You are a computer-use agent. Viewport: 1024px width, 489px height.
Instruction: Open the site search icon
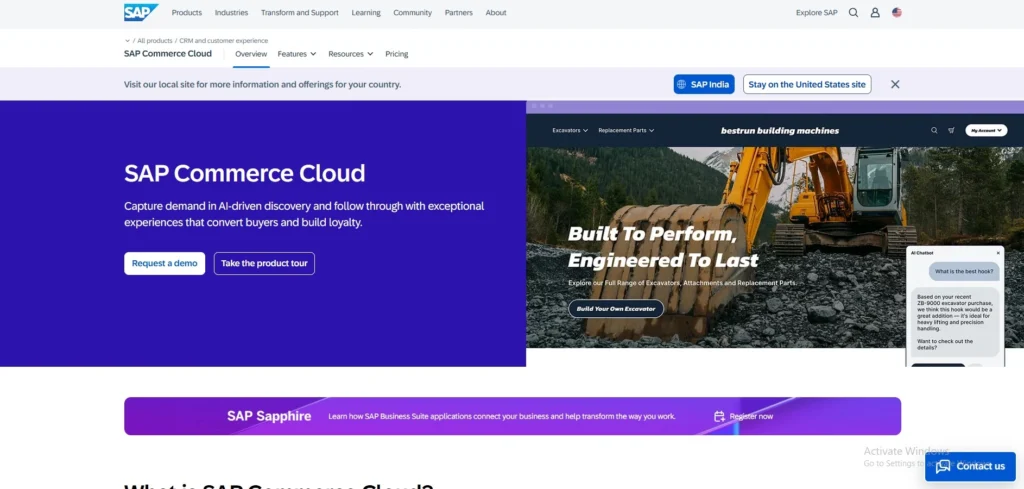click(x=853, y=12)
